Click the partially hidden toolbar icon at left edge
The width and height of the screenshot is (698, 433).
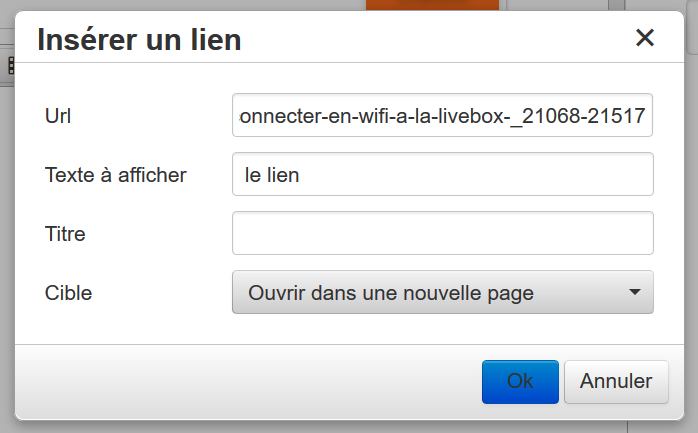9,65
